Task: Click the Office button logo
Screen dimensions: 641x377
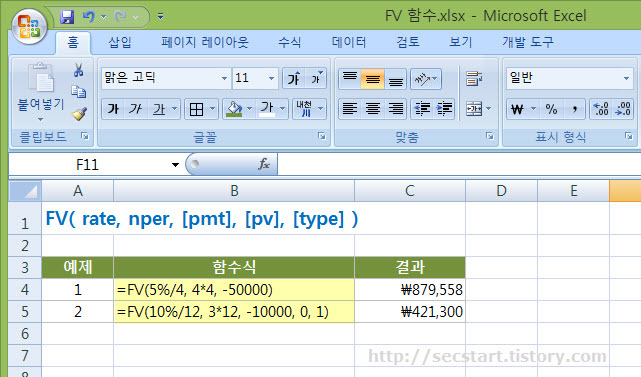Action: [x=29, y=27]
